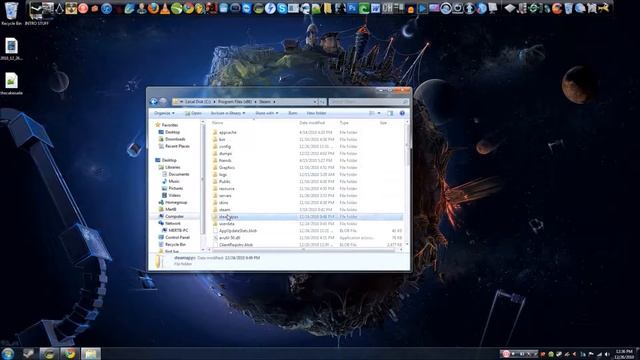Launch Skype from the top dock
Image resolution: width=640 pixels, height=360 pixels.
click(x=282, y=8)
